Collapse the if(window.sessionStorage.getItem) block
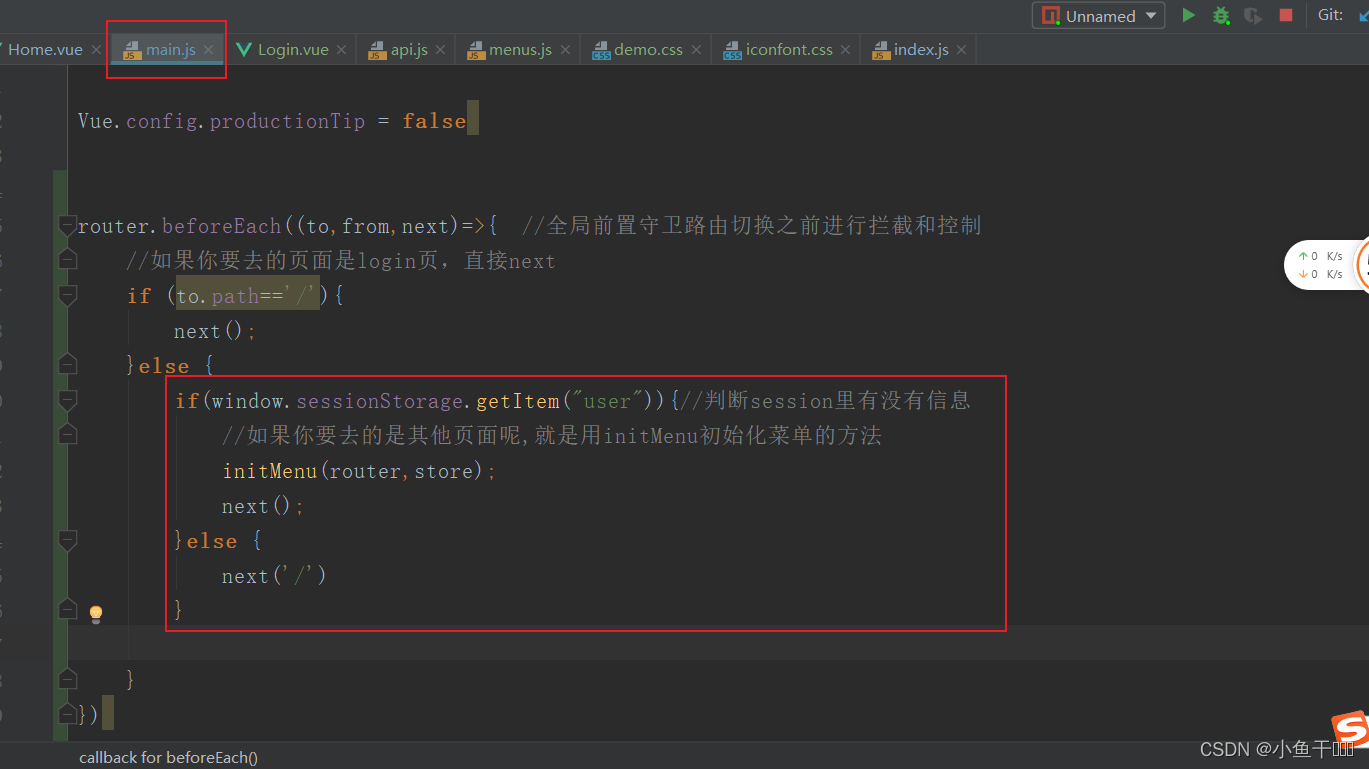 point(67,400)
